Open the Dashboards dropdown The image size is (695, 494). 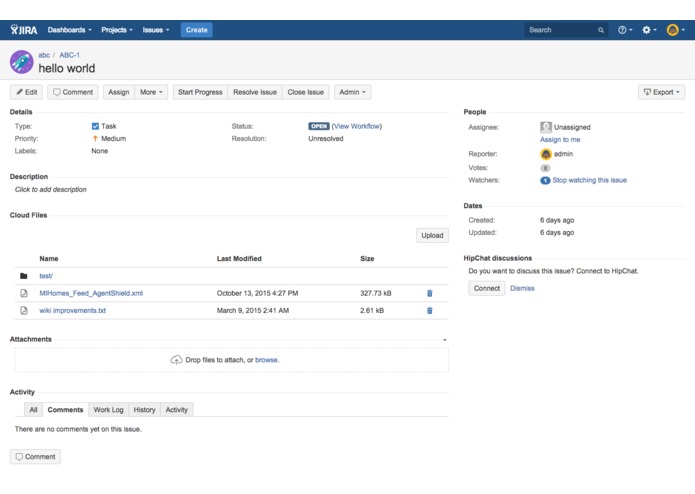pos(70,30)
